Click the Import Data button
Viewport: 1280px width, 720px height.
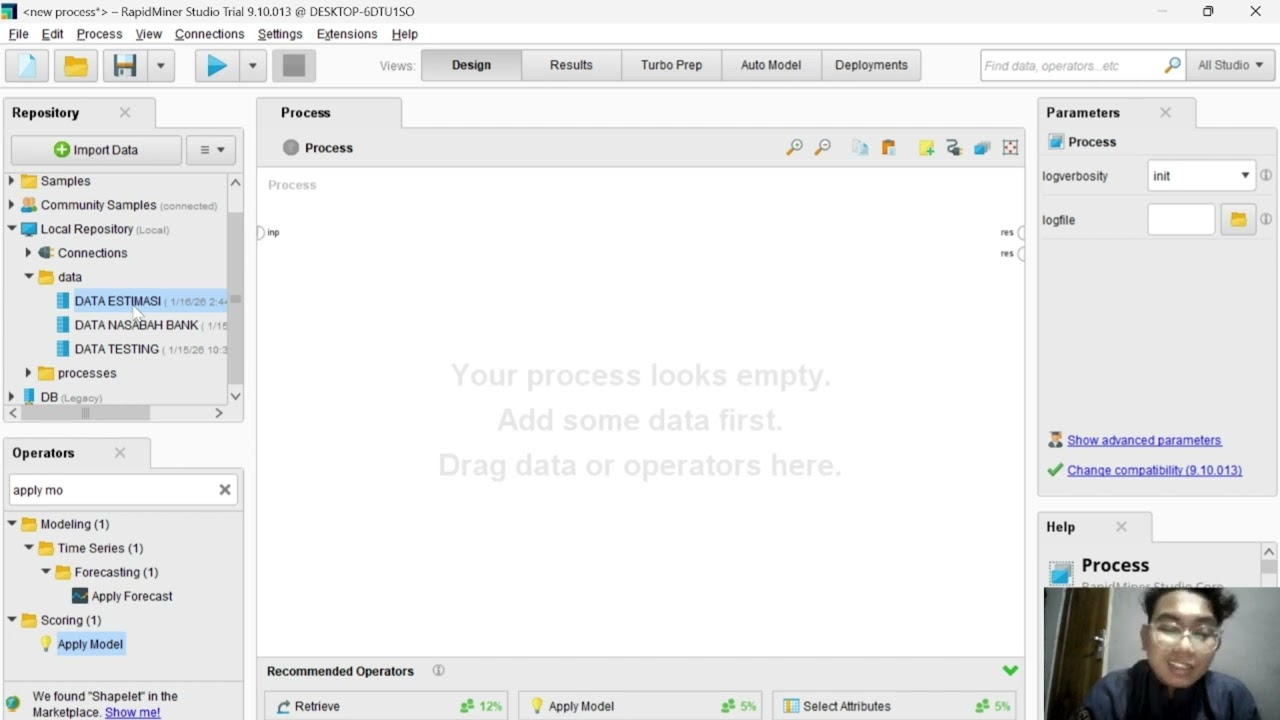click(x=96, y=150)
